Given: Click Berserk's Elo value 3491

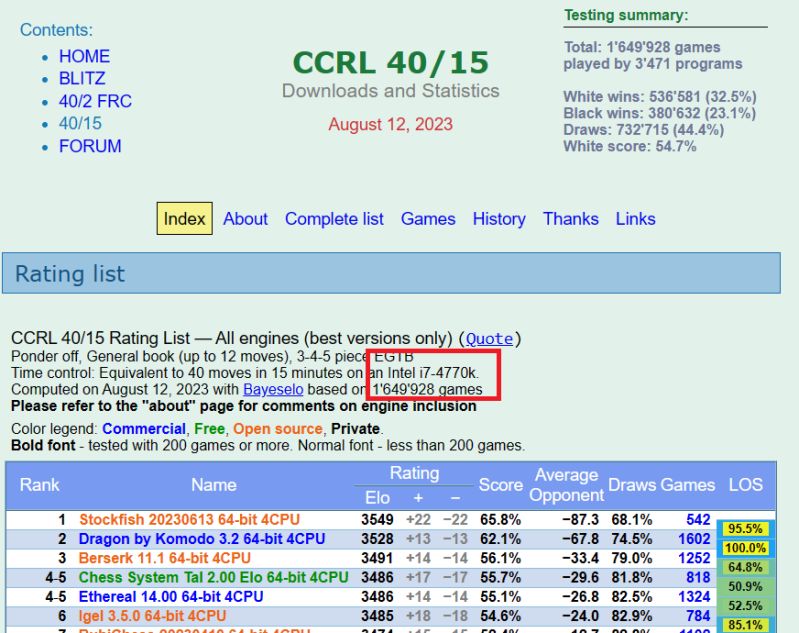Looking at the screenshot, I should 377,558.
